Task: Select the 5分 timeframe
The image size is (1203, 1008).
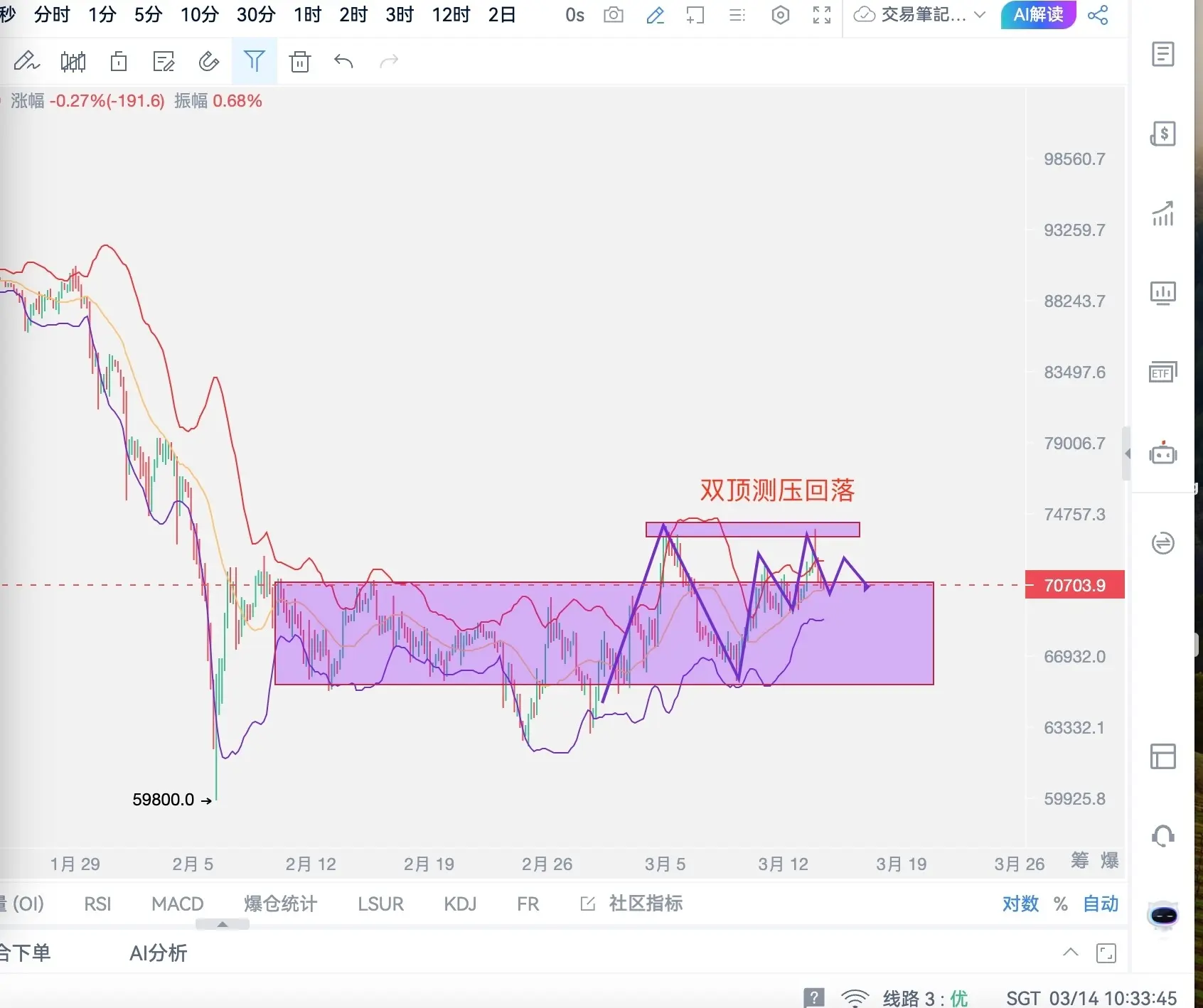Action: (x=148, y=14)
